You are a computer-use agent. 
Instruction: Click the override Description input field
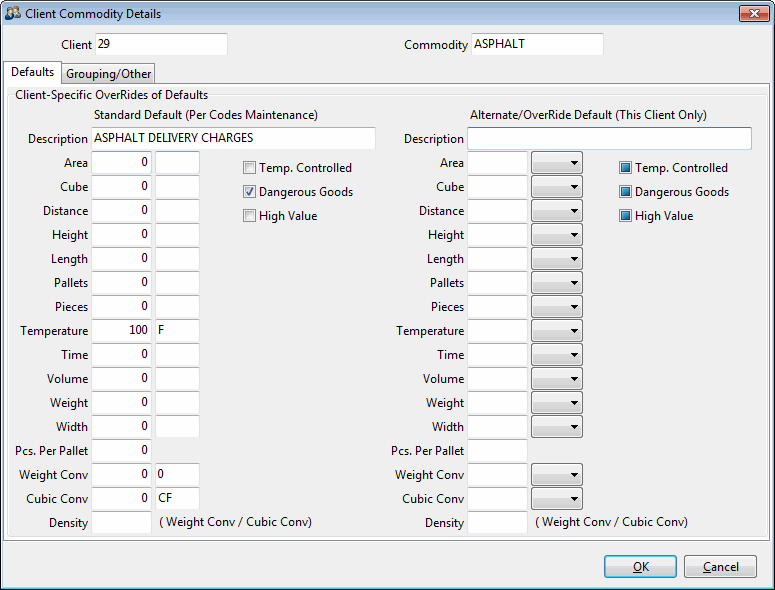click(x=609, y=139)
